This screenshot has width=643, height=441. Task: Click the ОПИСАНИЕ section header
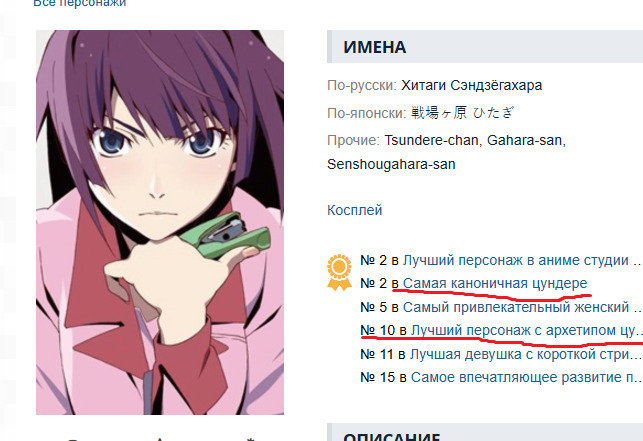pyautogui.click(x=485, y=433)
